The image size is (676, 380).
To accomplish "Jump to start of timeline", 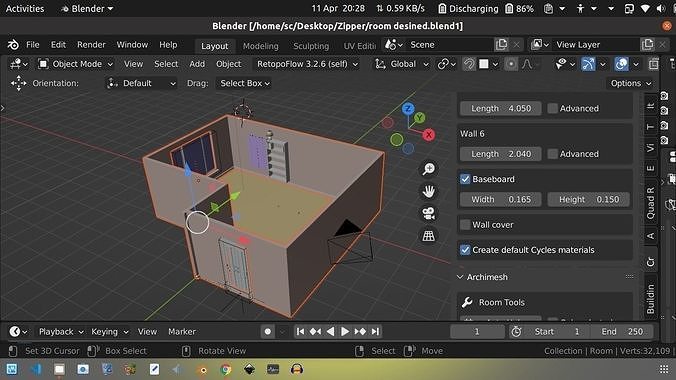I will click(300, 331).
